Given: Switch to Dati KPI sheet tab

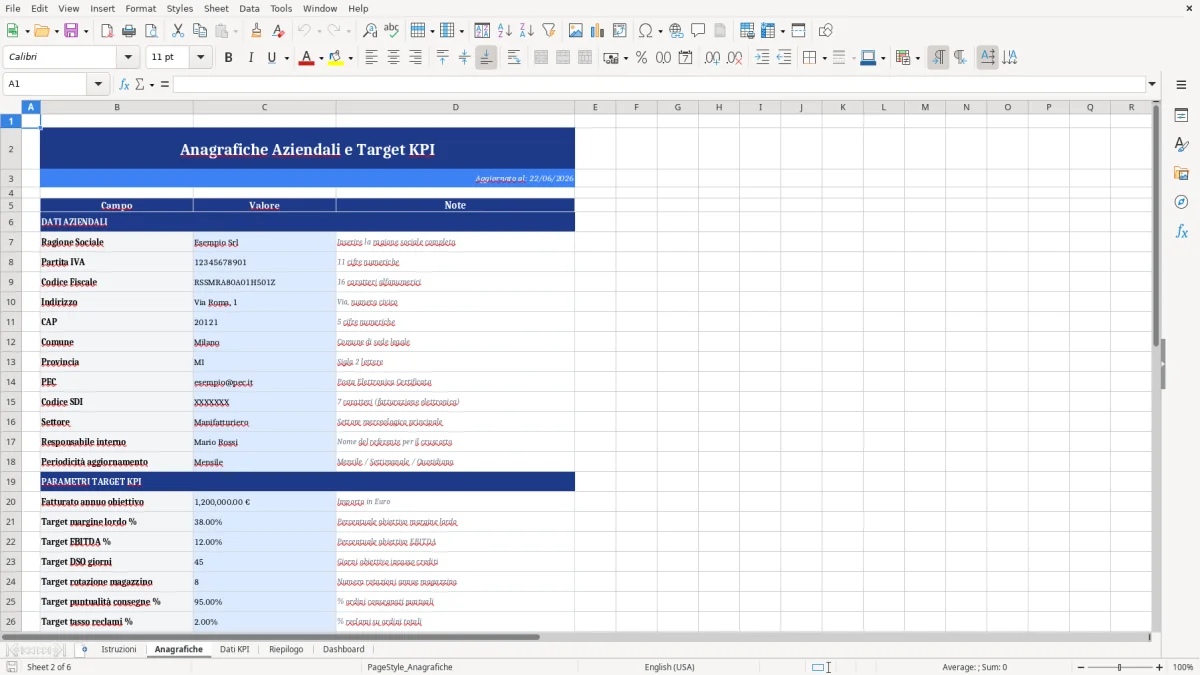Looking at the screenshot, I should point(235,650).
